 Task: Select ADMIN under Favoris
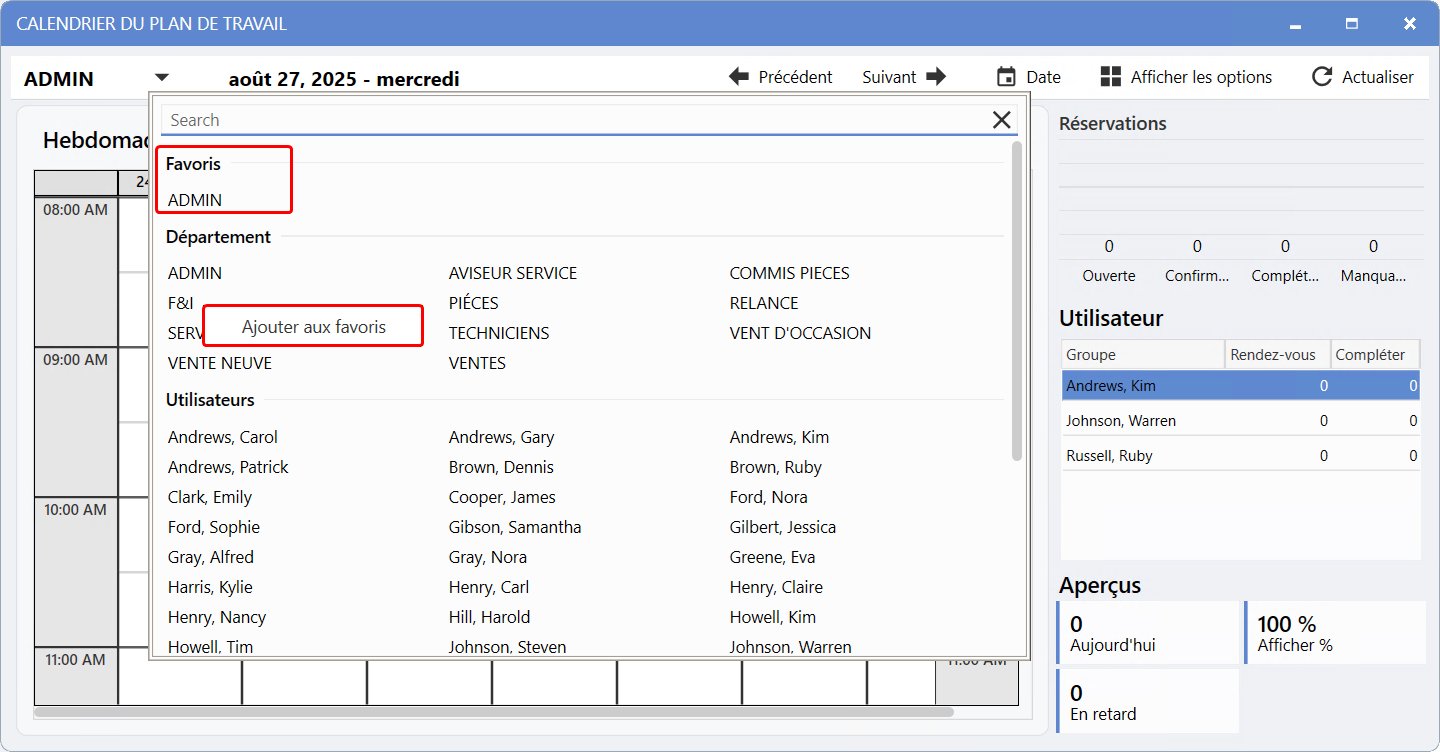click(x=195, y=200)
